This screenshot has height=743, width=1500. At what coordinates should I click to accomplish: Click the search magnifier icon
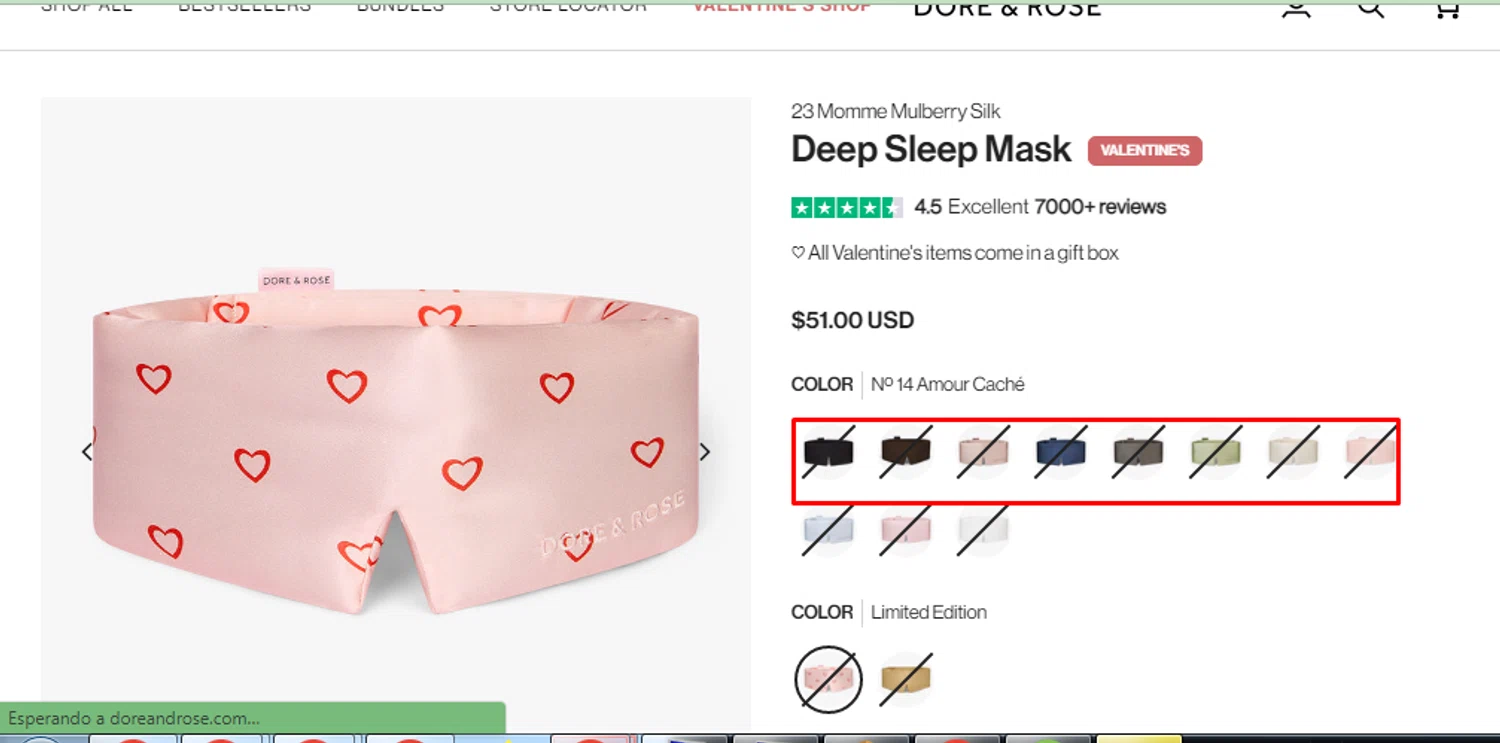click(1370, 8)
